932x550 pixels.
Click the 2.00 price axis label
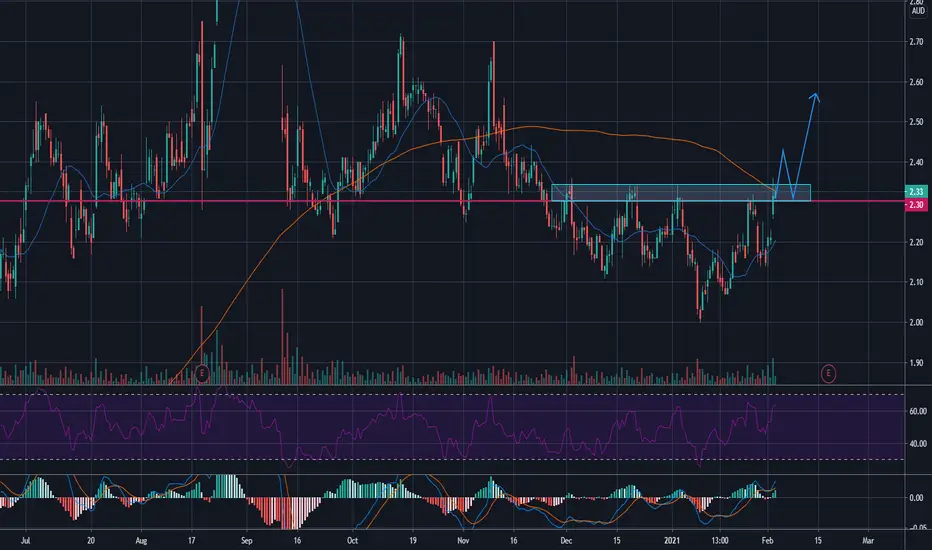(916, 323)
